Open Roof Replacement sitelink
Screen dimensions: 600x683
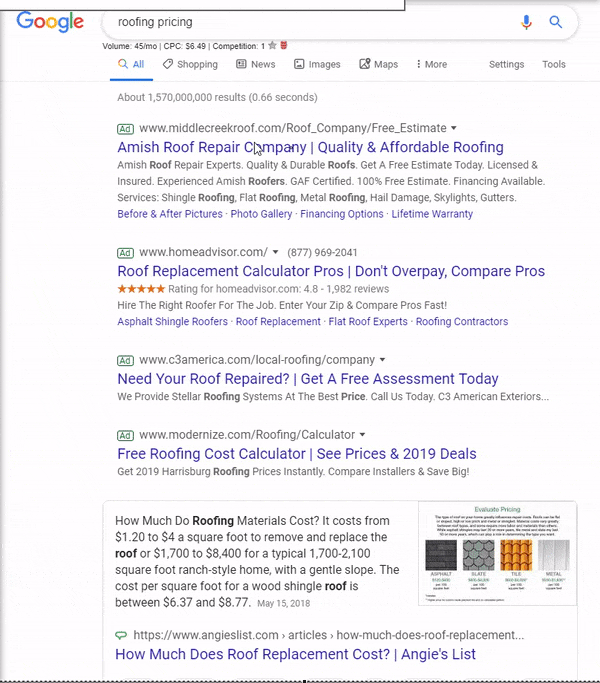278,321
